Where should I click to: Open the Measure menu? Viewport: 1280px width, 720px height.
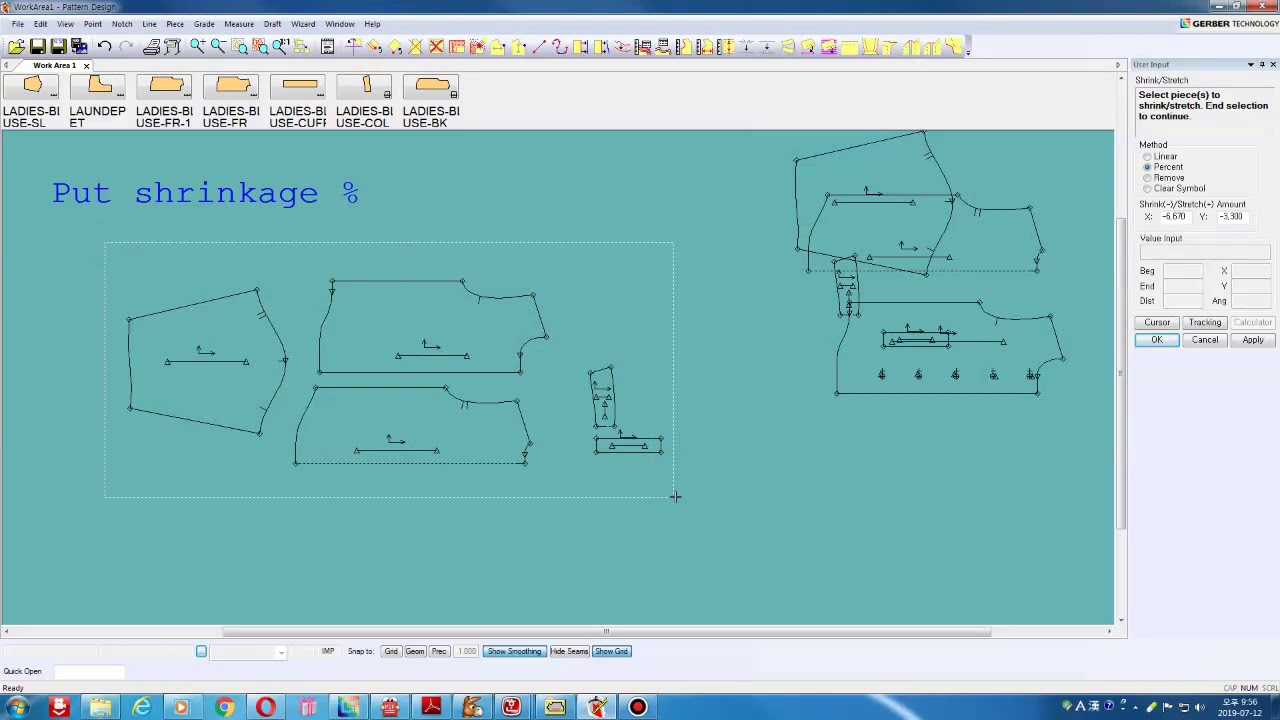[239, 24]
